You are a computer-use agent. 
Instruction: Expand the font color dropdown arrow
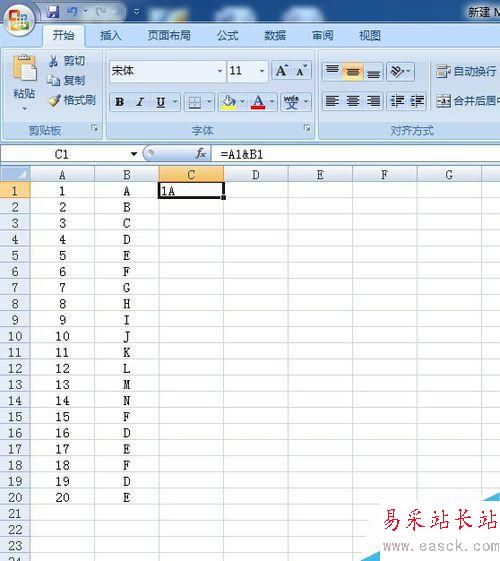pyautogui.click(x=272, y=102)
